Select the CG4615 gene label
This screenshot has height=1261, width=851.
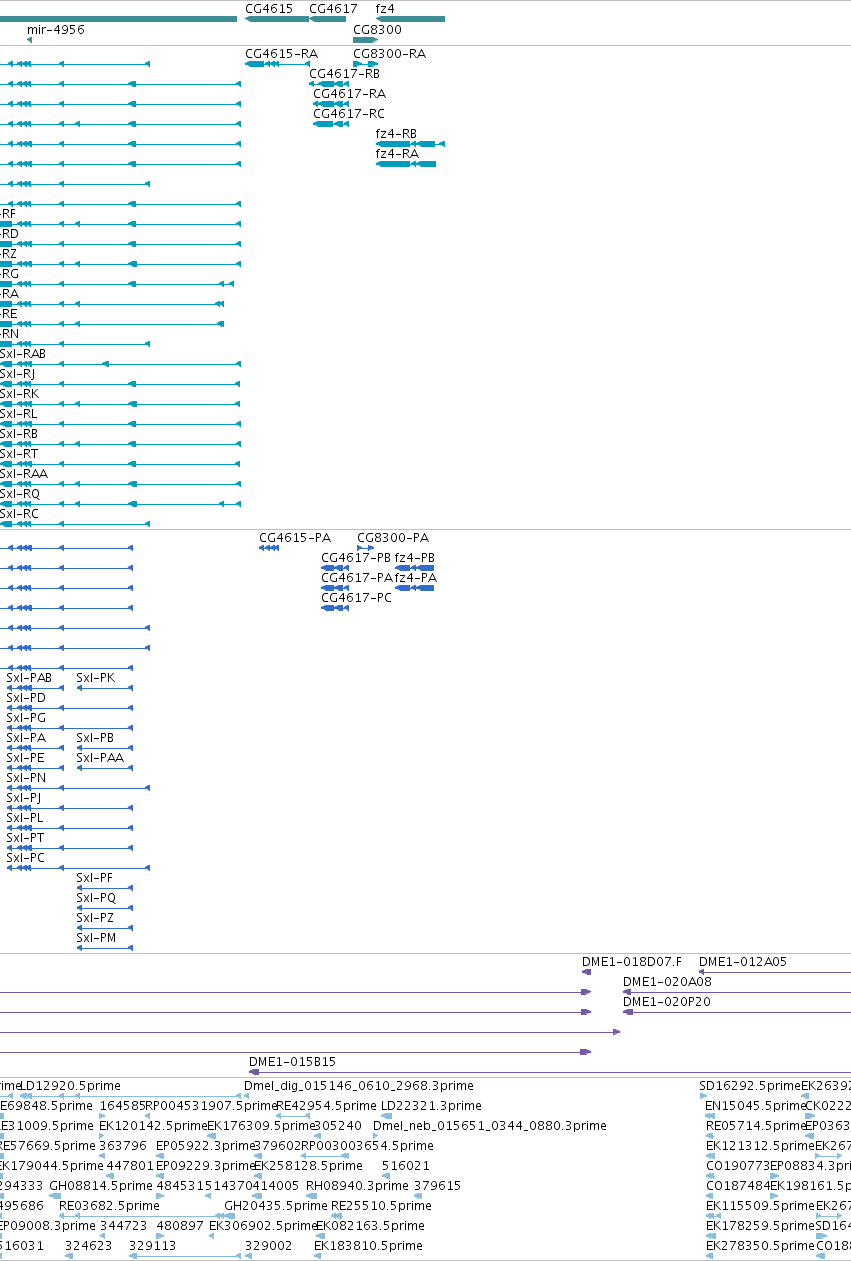[269, 8]
